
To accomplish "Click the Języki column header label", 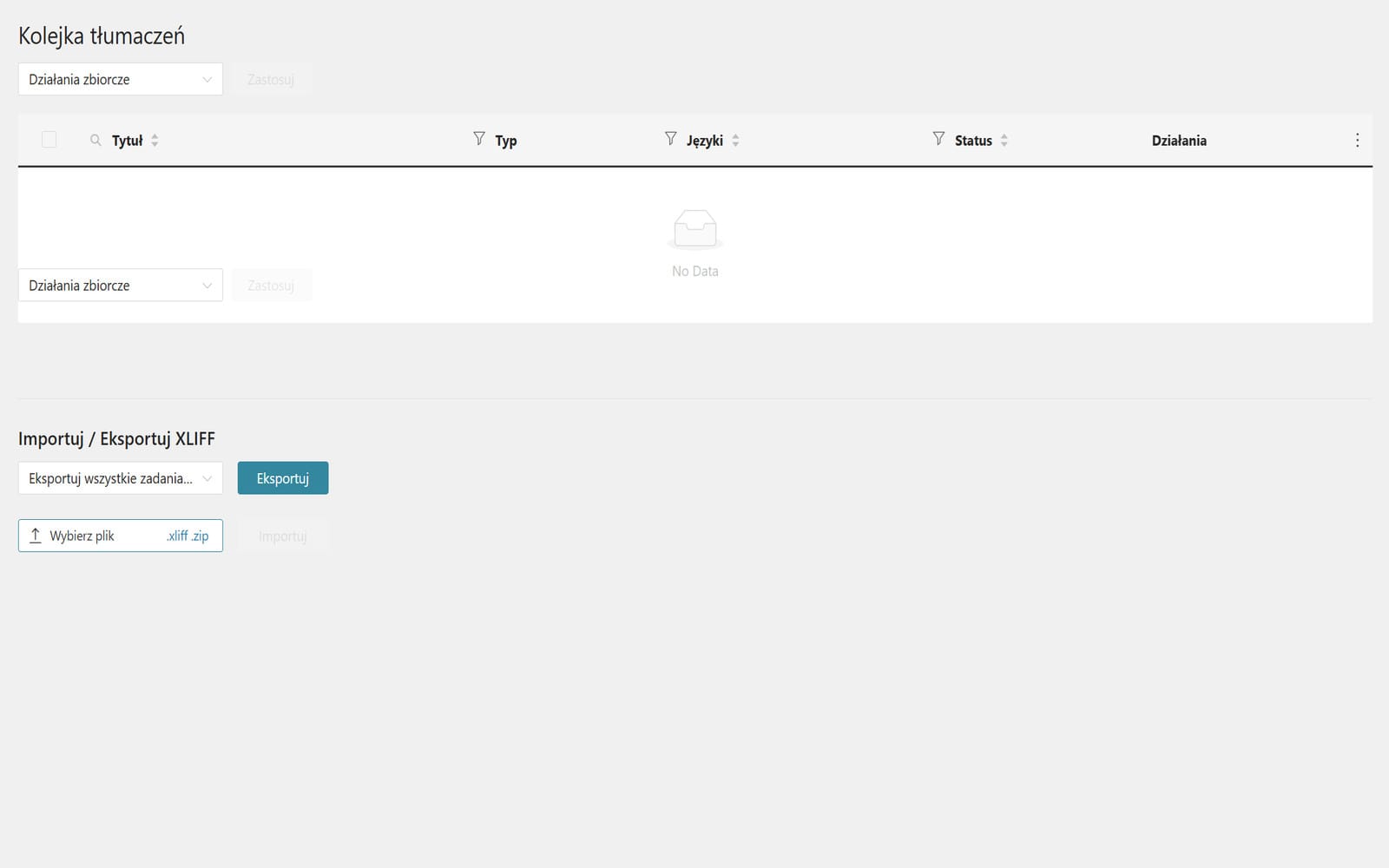I will (x=705, y=141).
